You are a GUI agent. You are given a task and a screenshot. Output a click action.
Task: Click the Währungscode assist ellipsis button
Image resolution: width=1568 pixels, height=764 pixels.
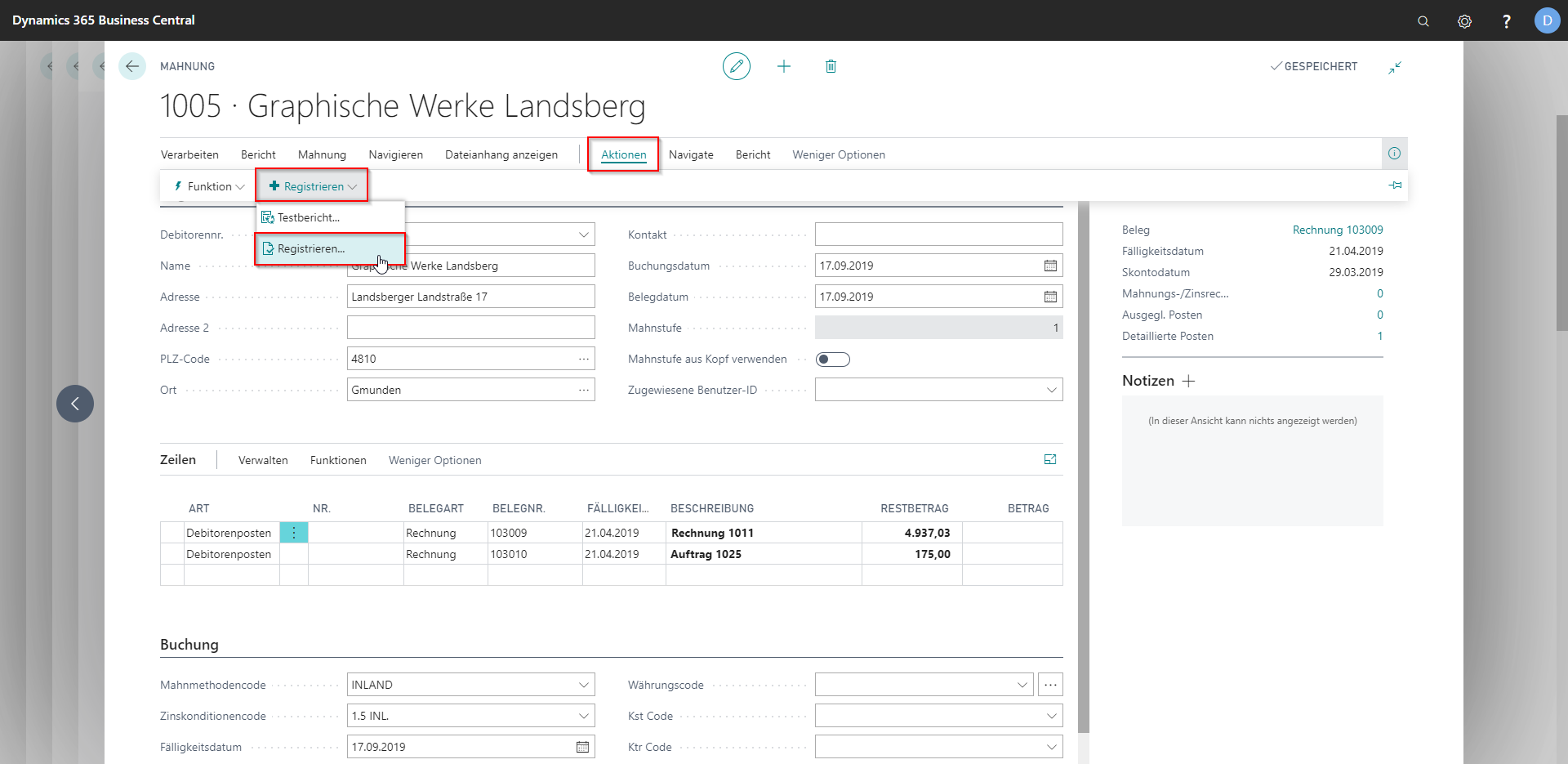[1050, 685]
